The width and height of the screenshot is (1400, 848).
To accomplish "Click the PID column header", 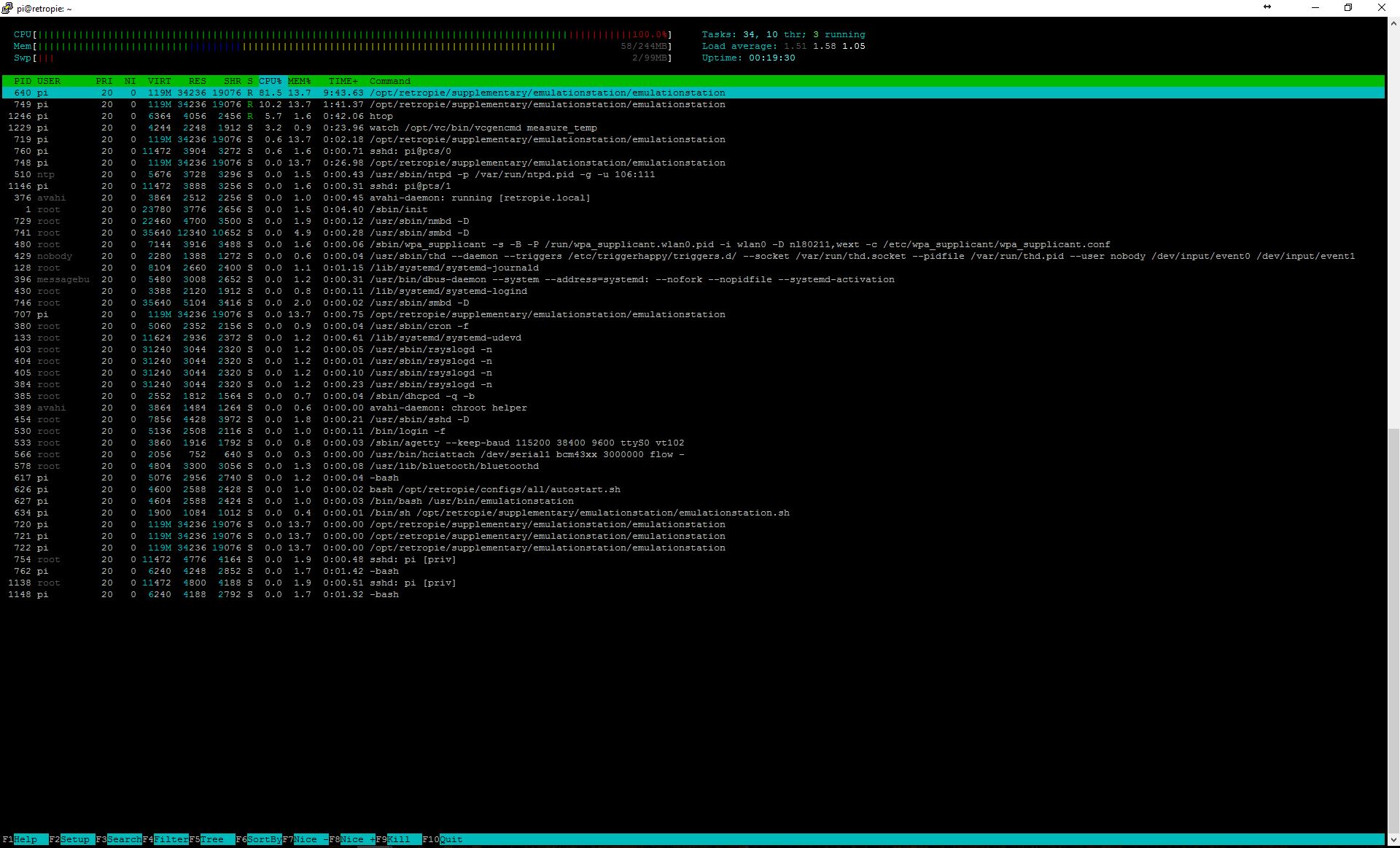I will tap(23, 81).
